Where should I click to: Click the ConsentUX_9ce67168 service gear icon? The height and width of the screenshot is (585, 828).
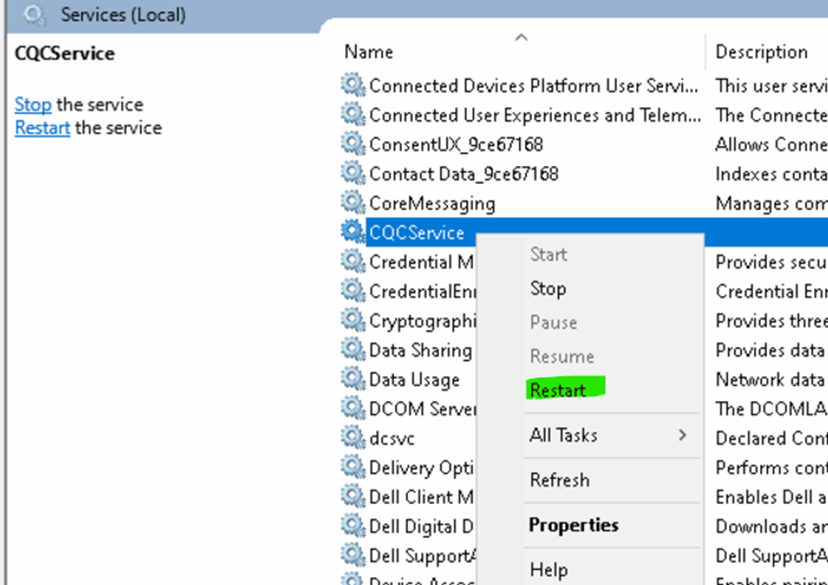pos(353,144)
